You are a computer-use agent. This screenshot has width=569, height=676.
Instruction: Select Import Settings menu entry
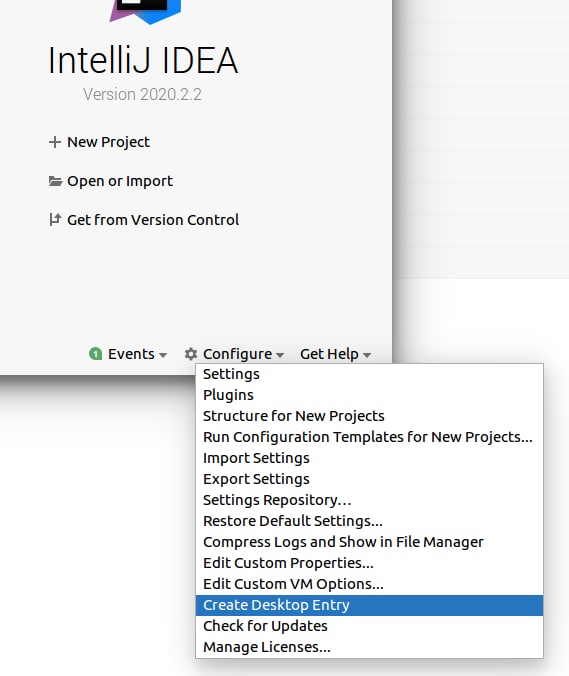(369, 458)
